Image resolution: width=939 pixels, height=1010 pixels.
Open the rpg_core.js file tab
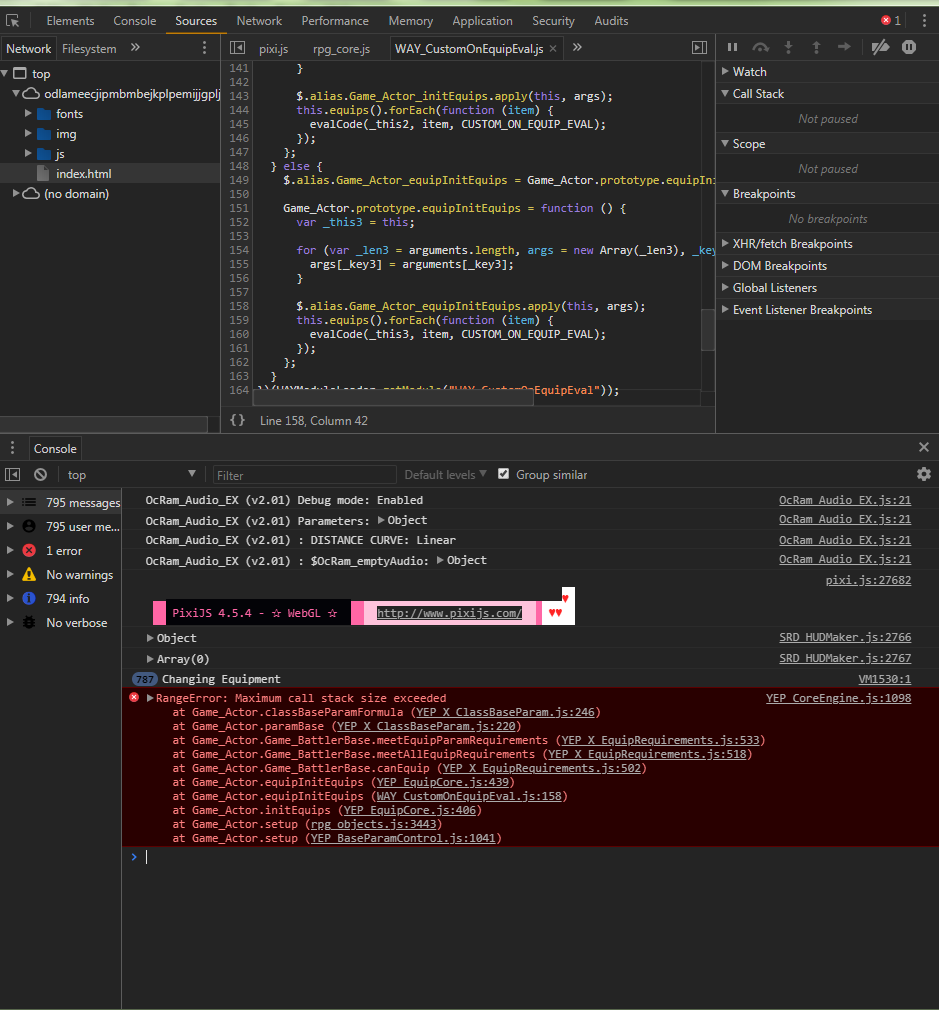[341, 49]
